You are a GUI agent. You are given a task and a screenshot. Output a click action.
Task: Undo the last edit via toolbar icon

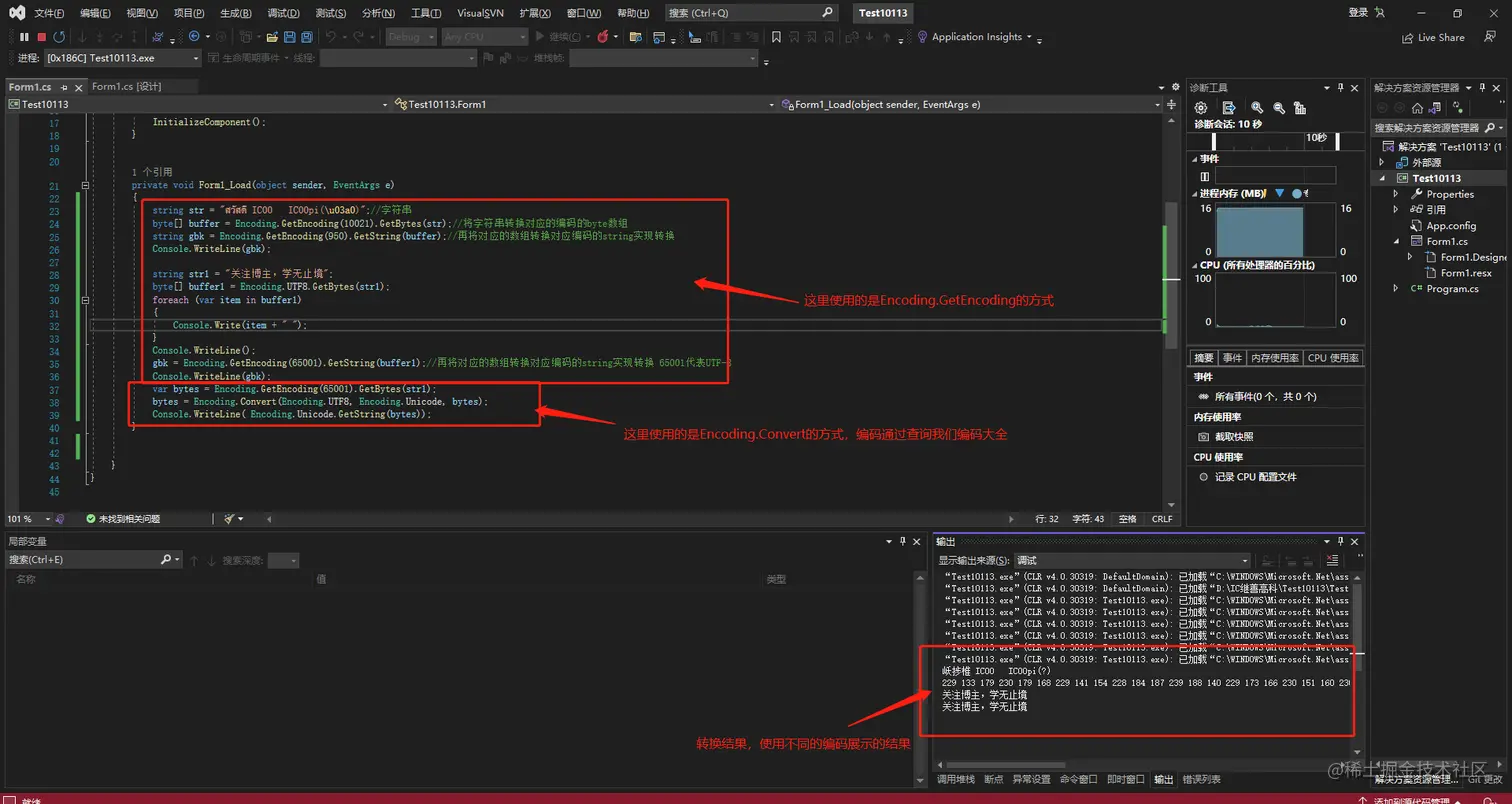coord(331,37)
